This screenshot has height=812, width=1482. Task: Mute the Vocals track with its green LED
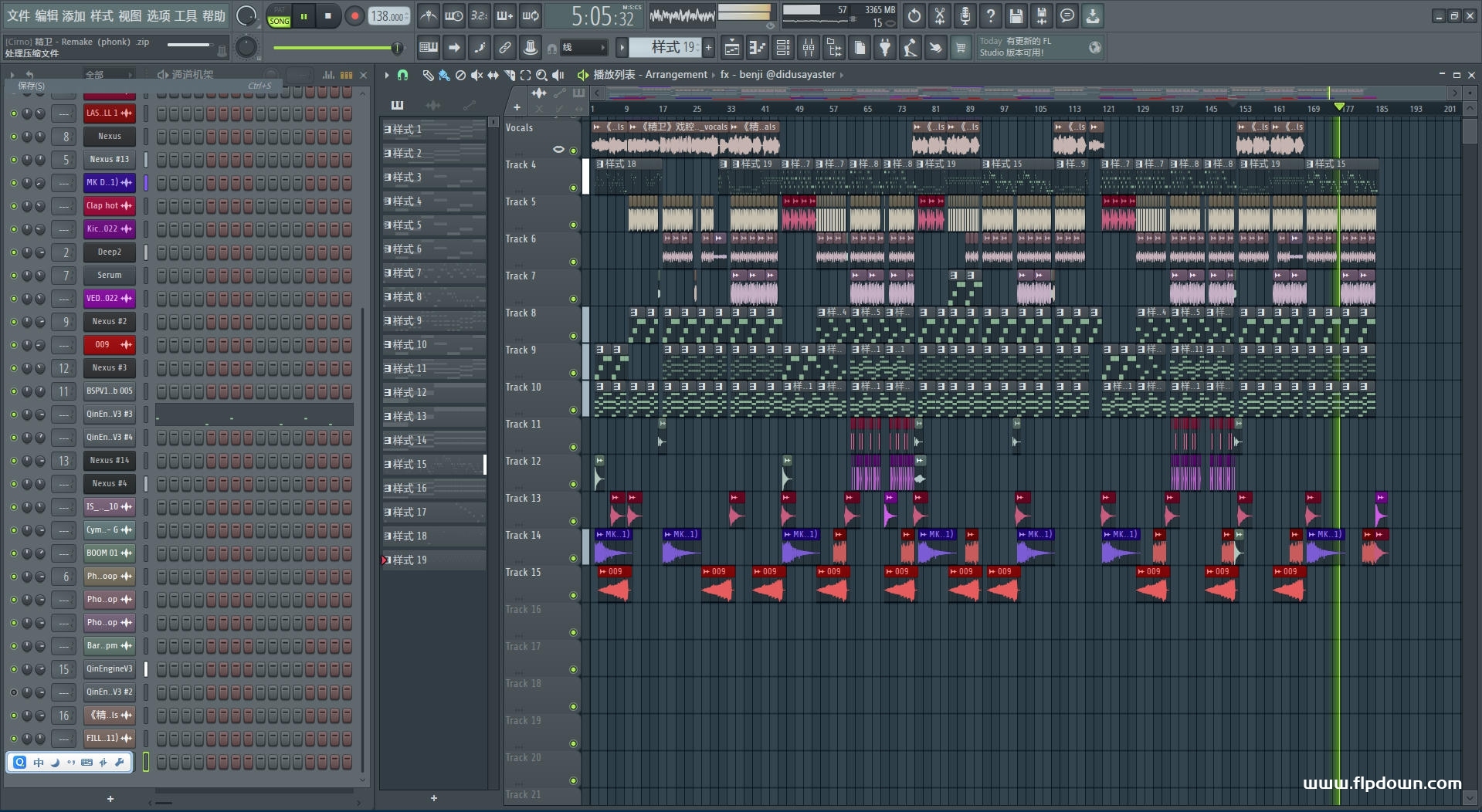click(x=573, y=151)
